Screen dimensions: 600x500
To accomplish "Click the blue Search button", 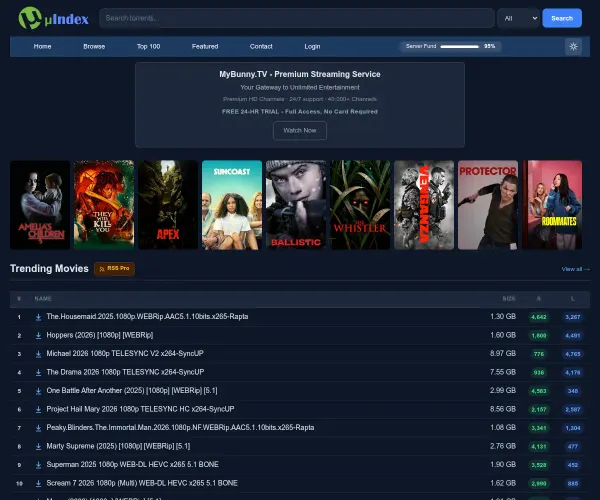I will tap(562, 18).
